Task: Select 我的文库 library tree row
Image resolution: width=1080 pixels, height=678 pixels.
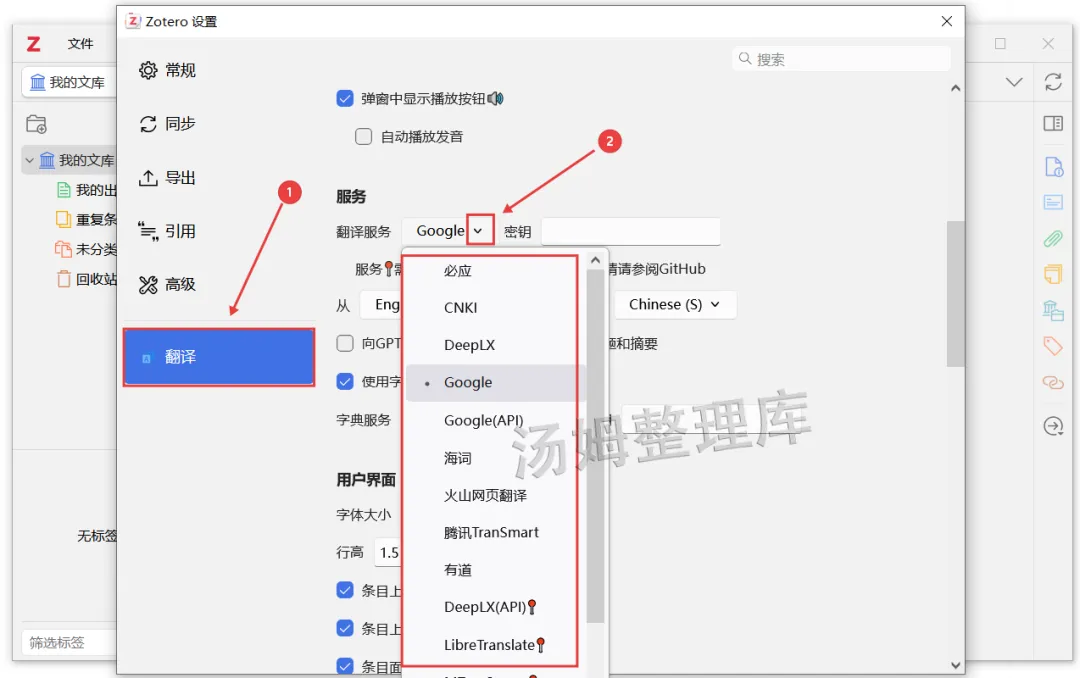Action: point(70,161)
